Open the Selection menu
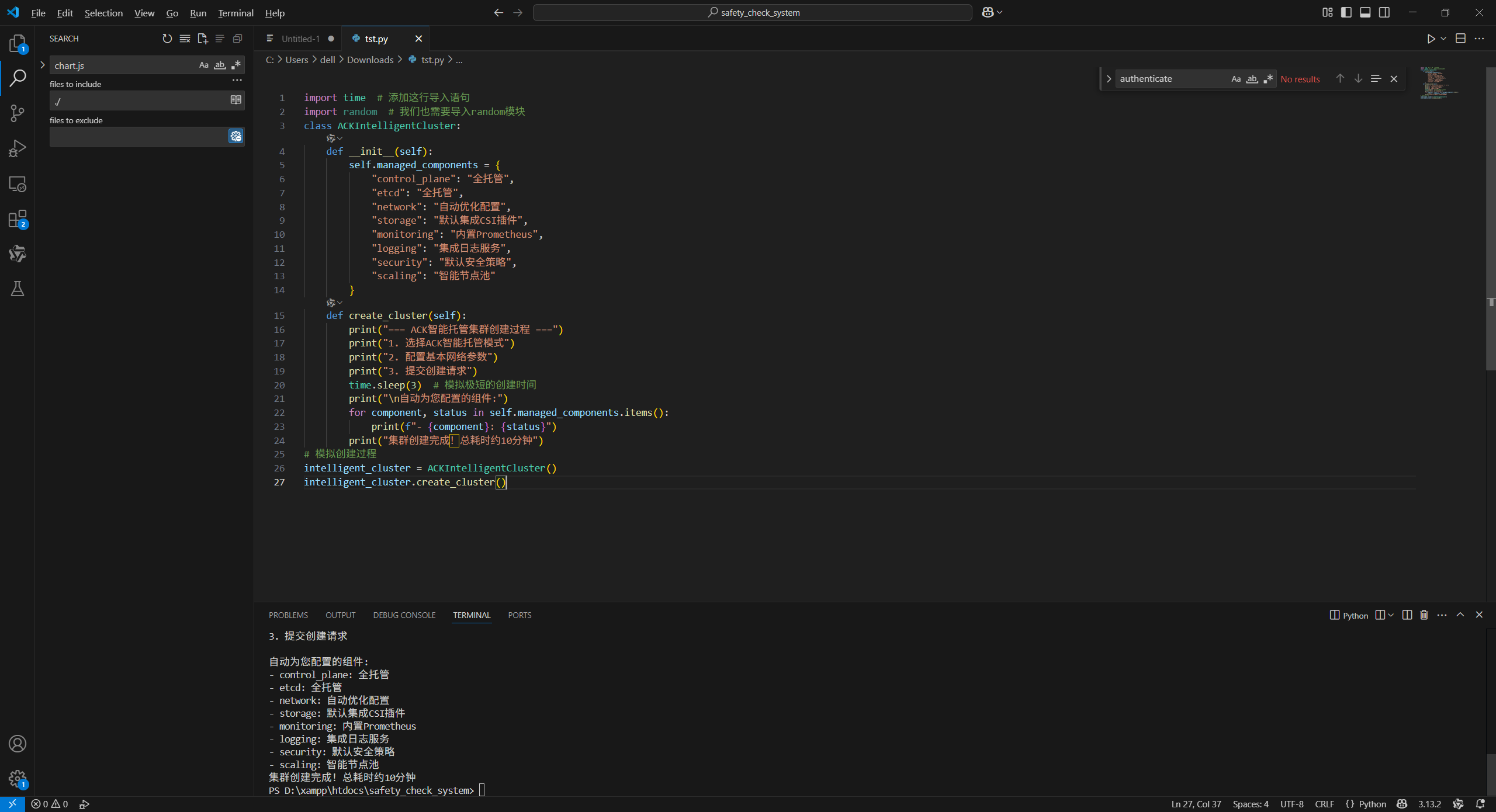The width and height of the screenshot is (1496, 812). (x=103, y=13)
